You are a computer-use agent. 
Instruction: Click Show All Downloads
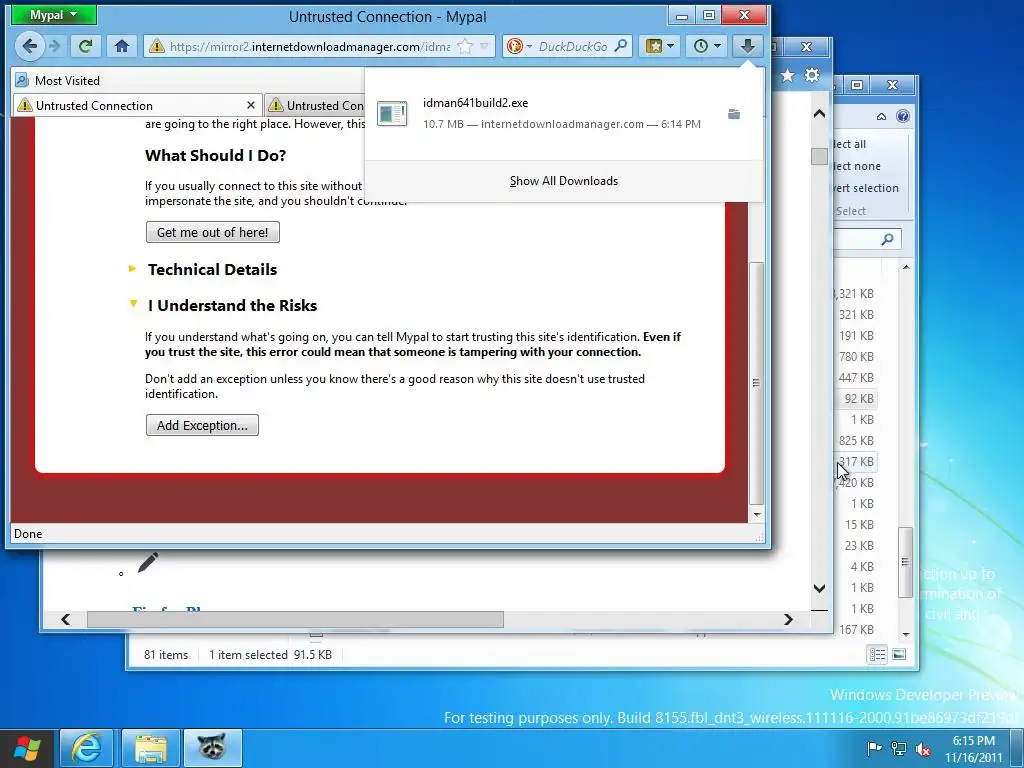click(x=564, y=181)
